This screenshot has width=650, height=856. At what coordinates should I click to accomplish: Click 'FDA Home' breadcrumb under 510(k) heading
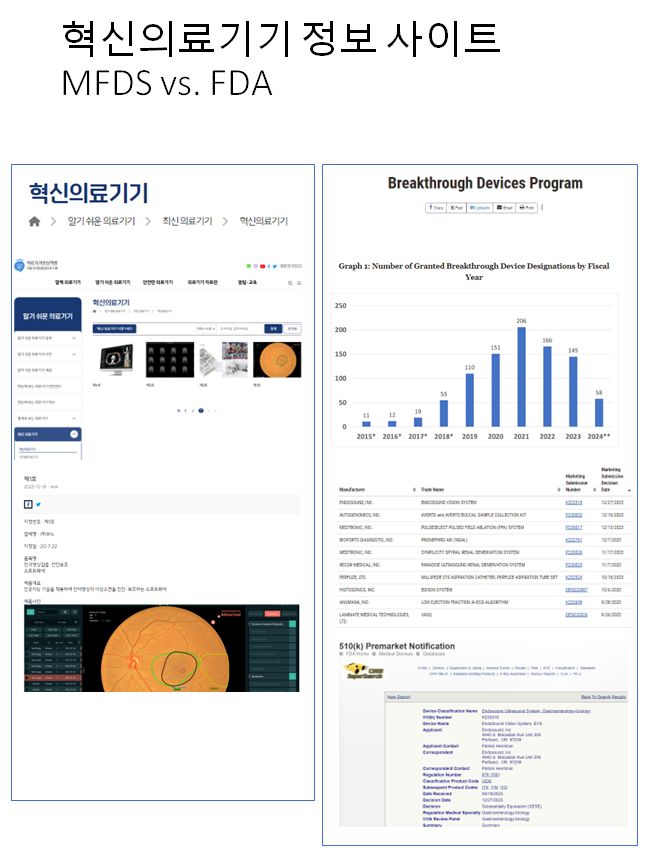tap(357, 654)
